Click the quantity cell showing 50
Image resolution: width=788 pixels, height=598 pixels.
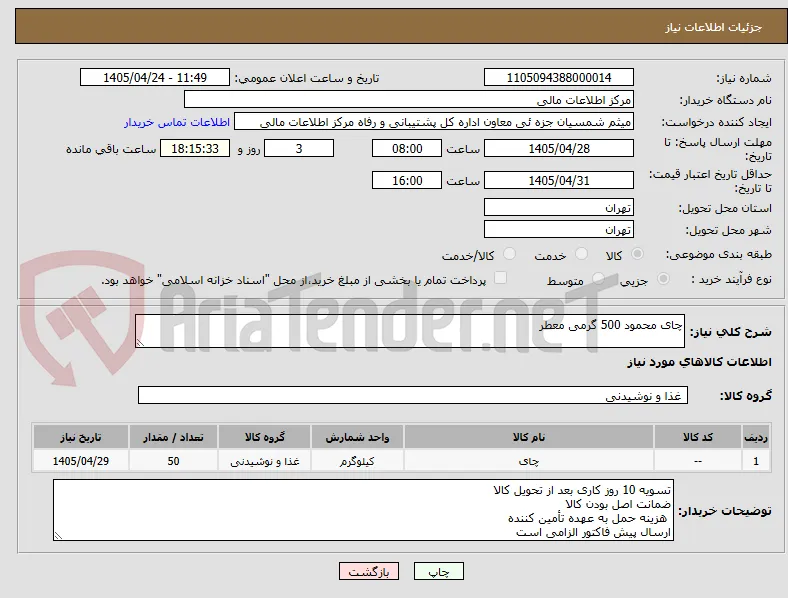click(173, 460)
